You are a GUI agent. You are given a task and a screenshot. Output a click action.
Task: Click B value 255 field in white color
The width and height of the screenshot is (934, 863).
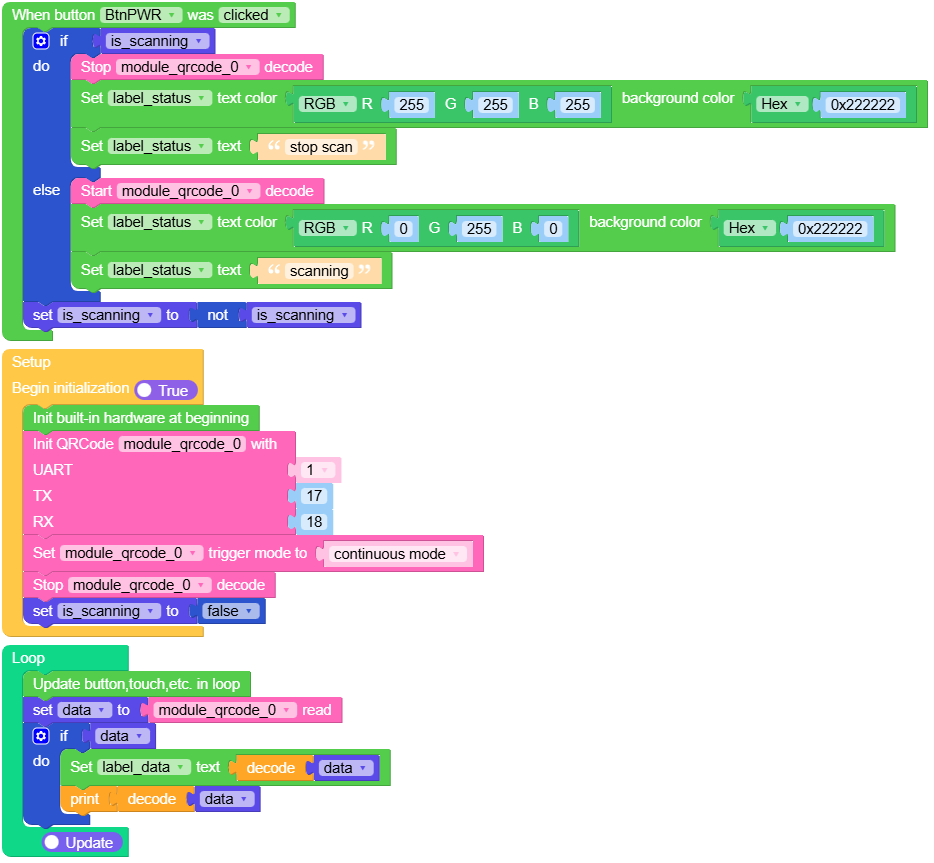[577, 105]
